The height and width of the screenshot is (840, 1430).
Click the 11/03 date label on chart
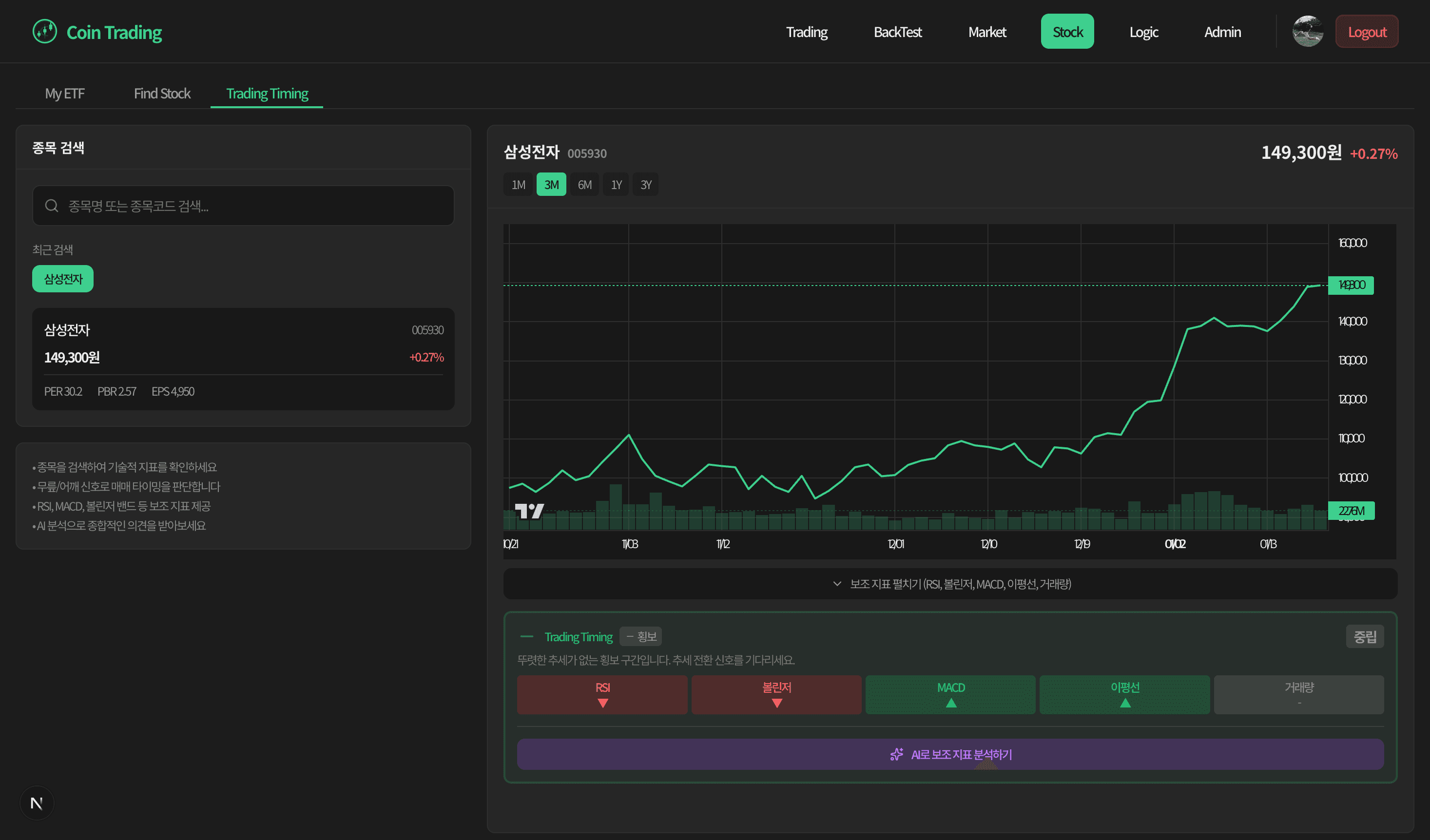(629, 544)
